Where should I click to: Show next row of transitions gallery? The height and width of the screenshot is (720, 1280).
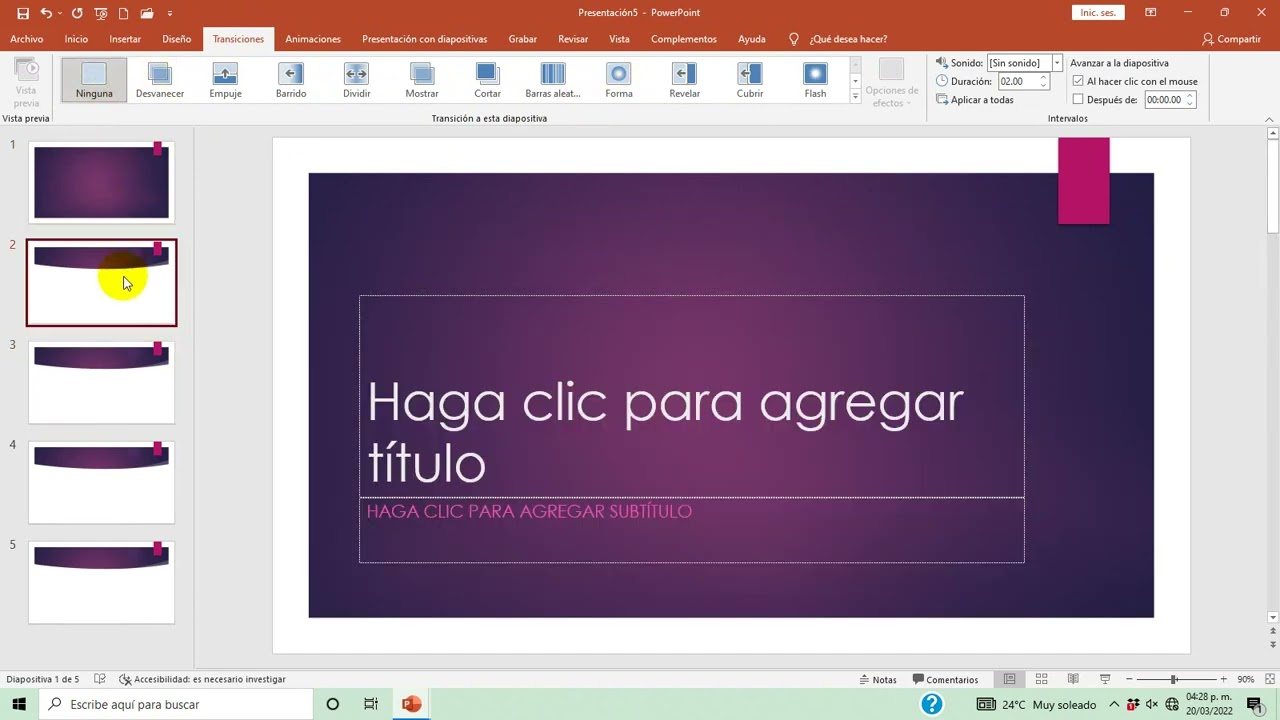point(855,80)
